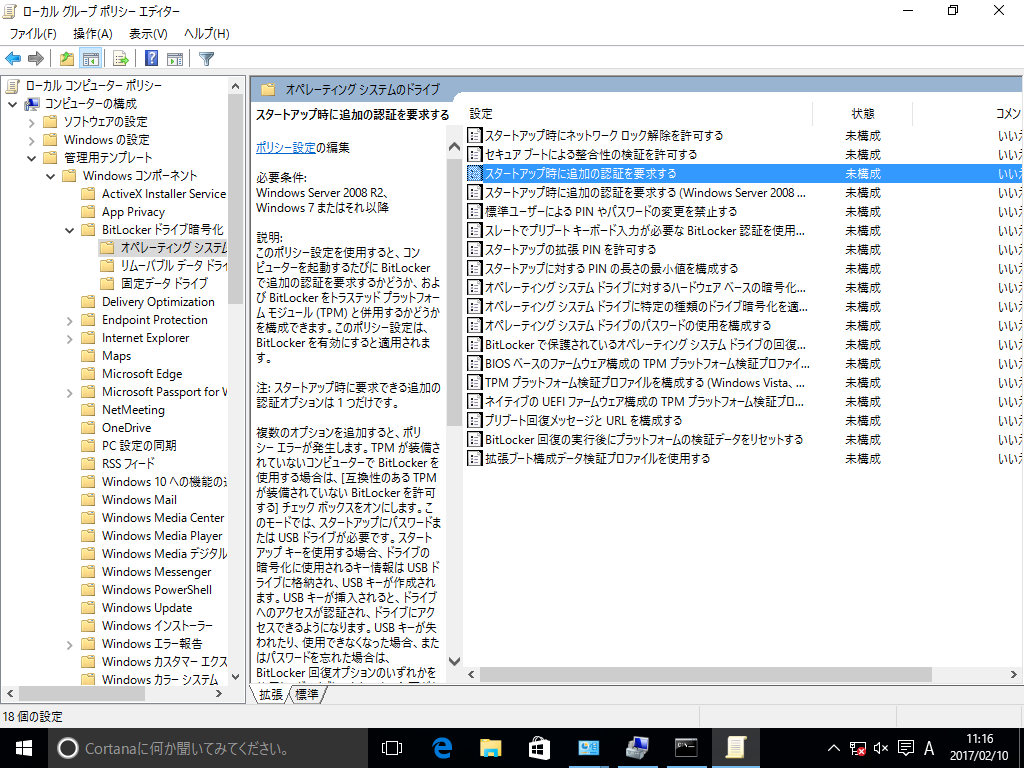This screenshot has height=768, width=1024.
Task: Open the Windows Start menu
Action: (x=24, y=748)
